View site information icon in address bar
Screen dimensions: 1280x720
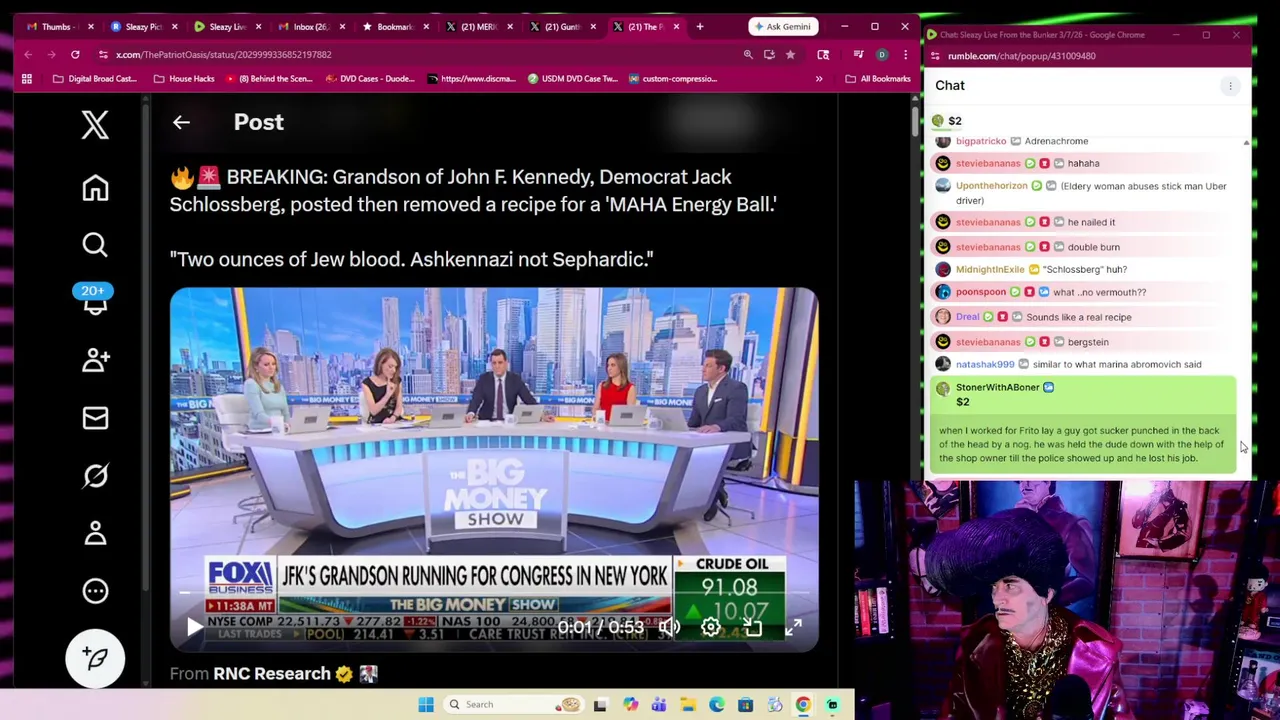[x=103, y=55]
